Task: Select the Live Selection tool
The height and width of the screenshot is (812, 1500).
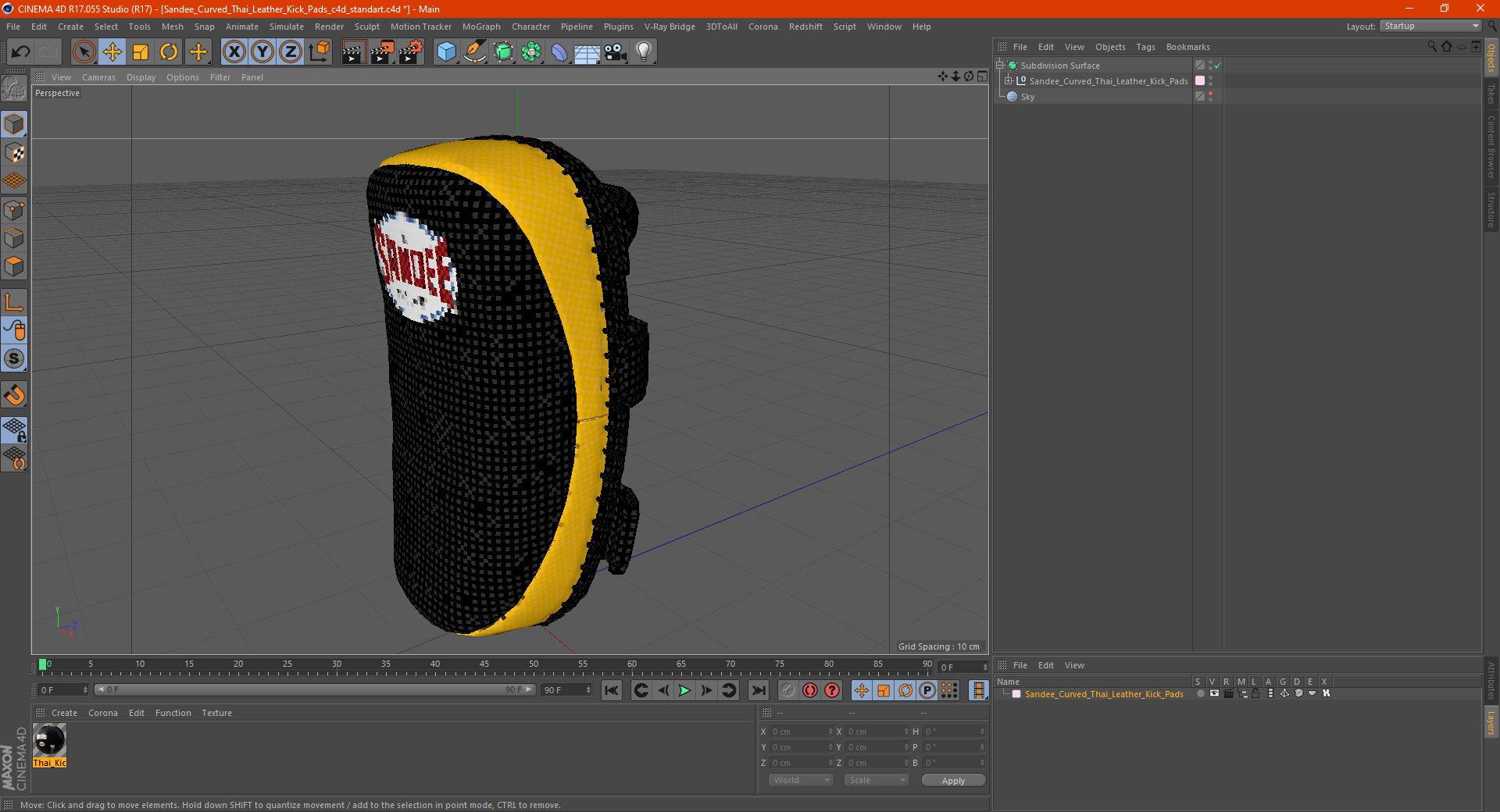Action: tap(84, 52)
